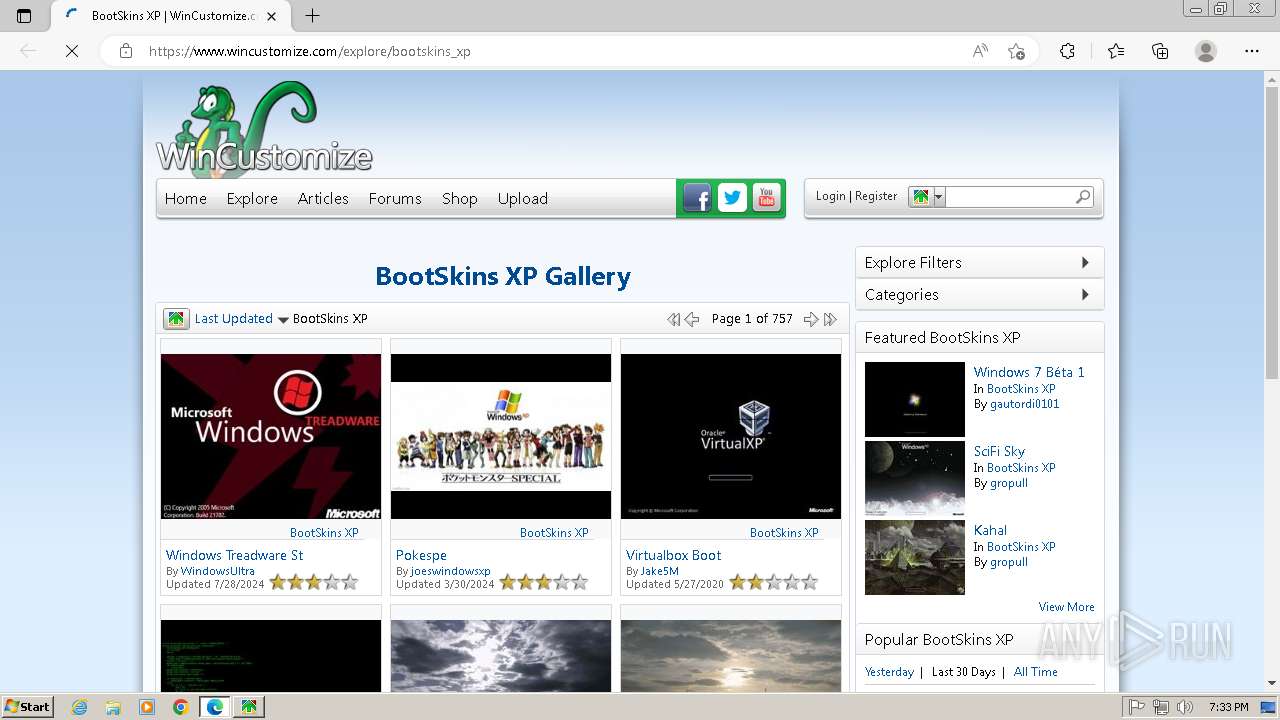Go to next gallery page arrow

tap(811, 319)
